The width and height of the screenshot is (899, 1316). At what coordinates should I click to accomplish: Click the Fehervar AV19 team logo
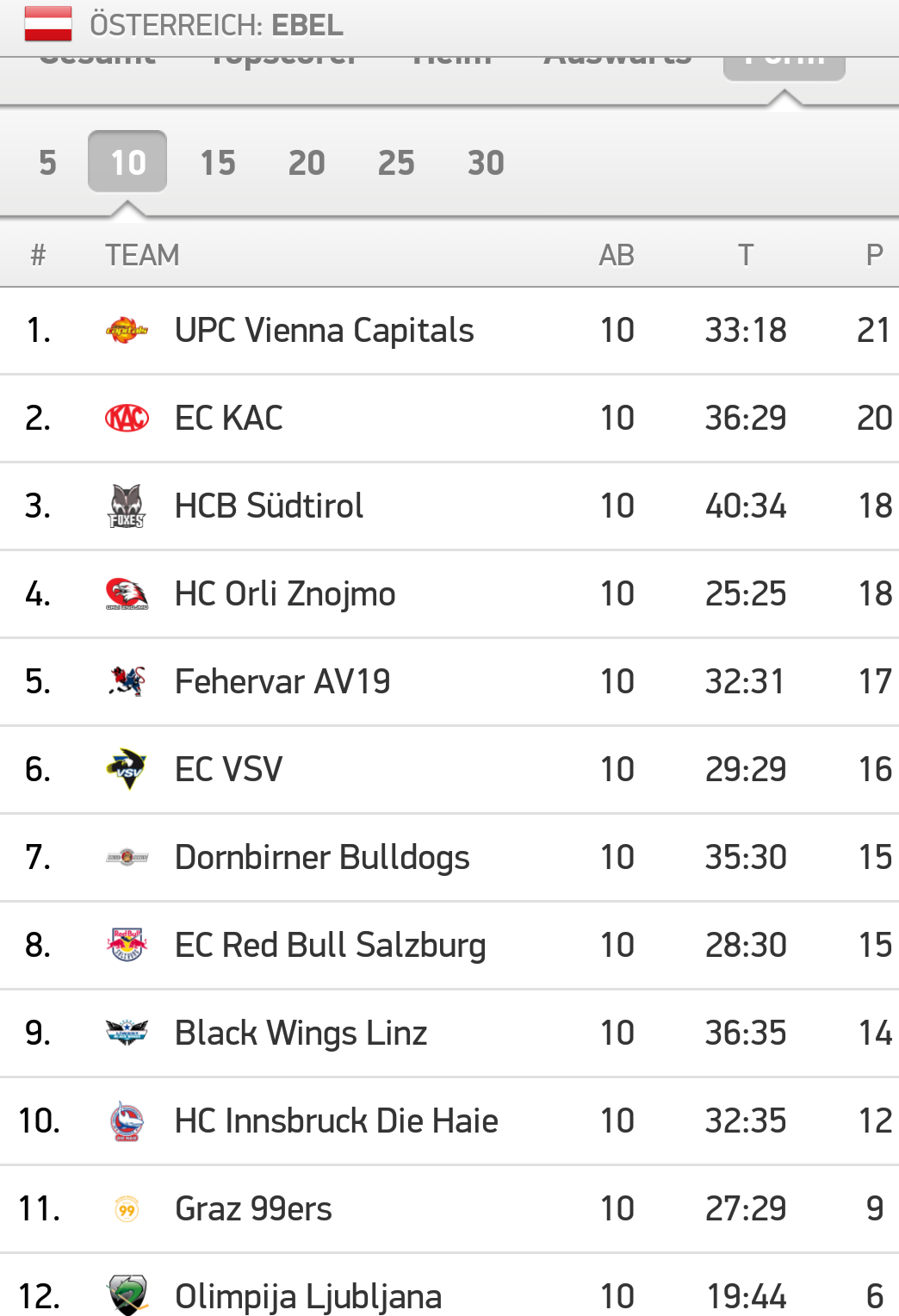tap(127, 682)
